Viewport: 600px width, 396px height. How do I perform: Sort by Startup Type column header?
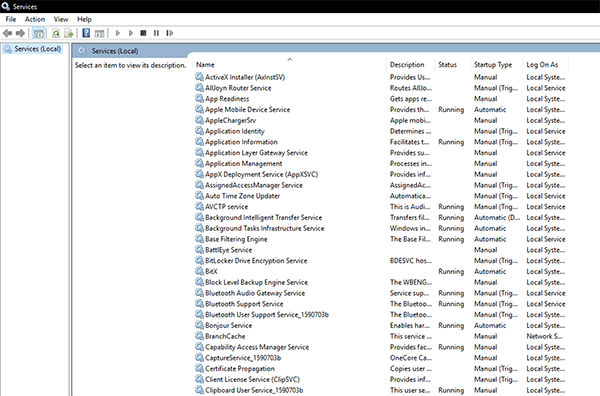[x=493, y=65]
